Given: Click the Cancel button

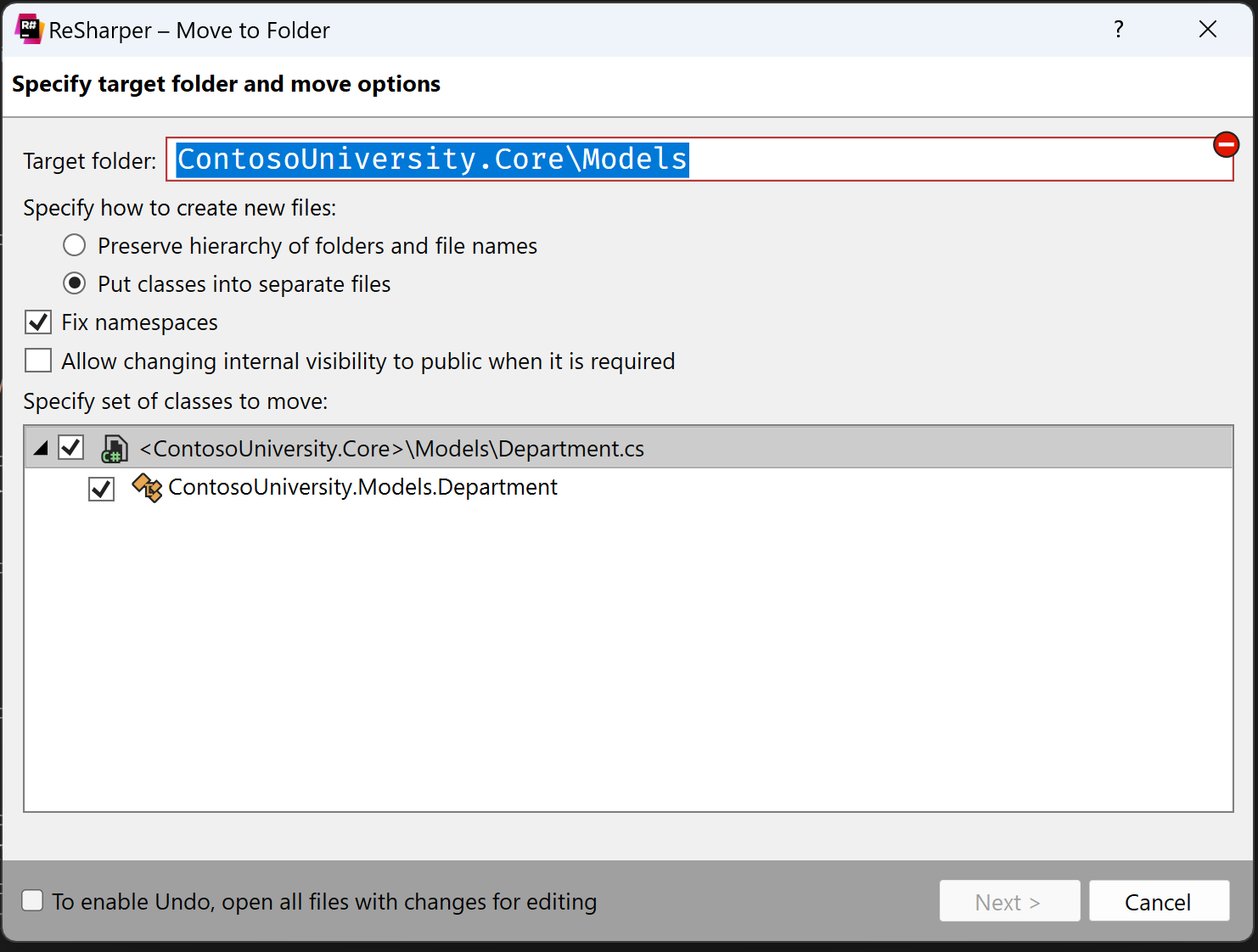Looking at the screenshot, I should point(1159,901).
